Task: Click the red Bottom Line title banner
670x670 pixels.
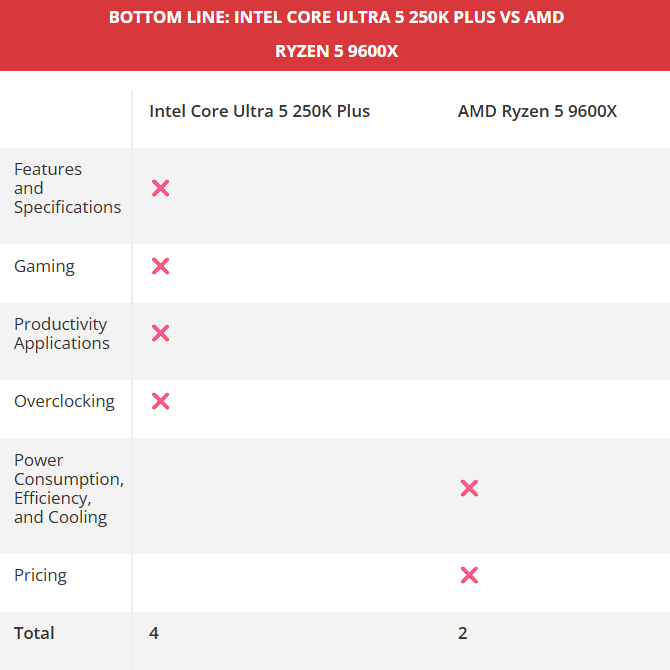Action: [x=336, y=34]
